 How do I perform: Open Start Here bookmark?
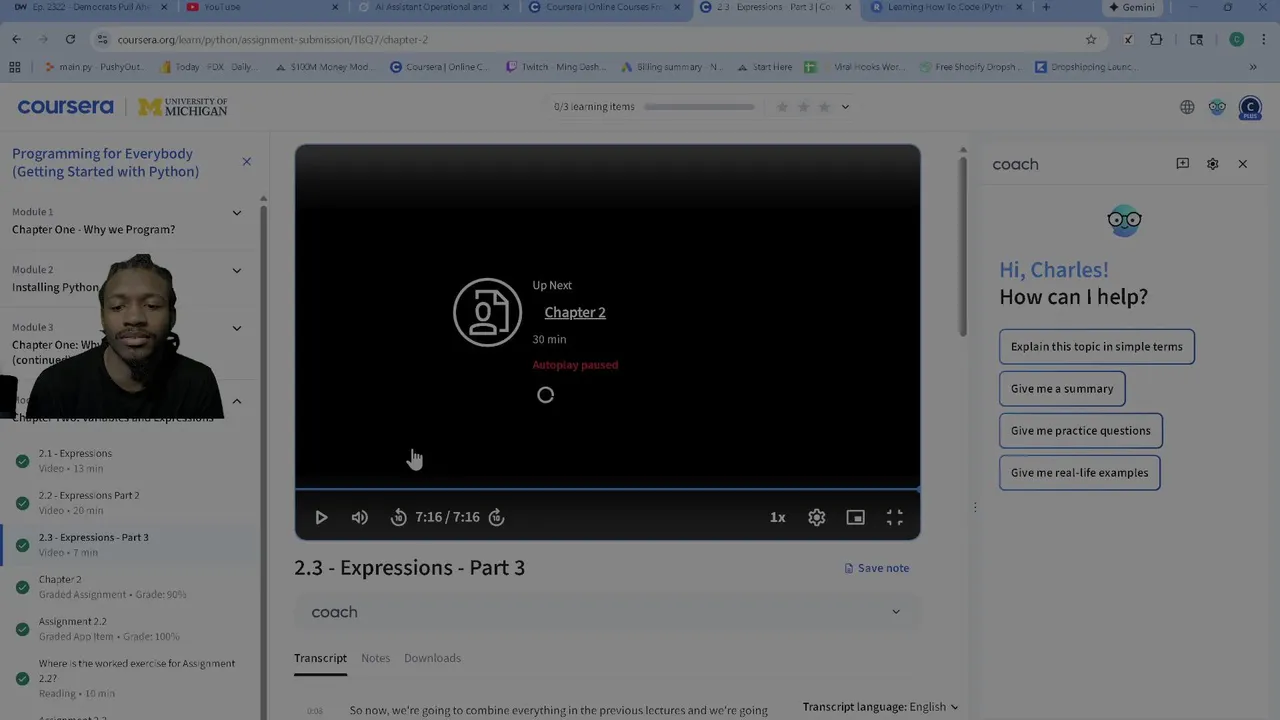[x=765, y=67]
